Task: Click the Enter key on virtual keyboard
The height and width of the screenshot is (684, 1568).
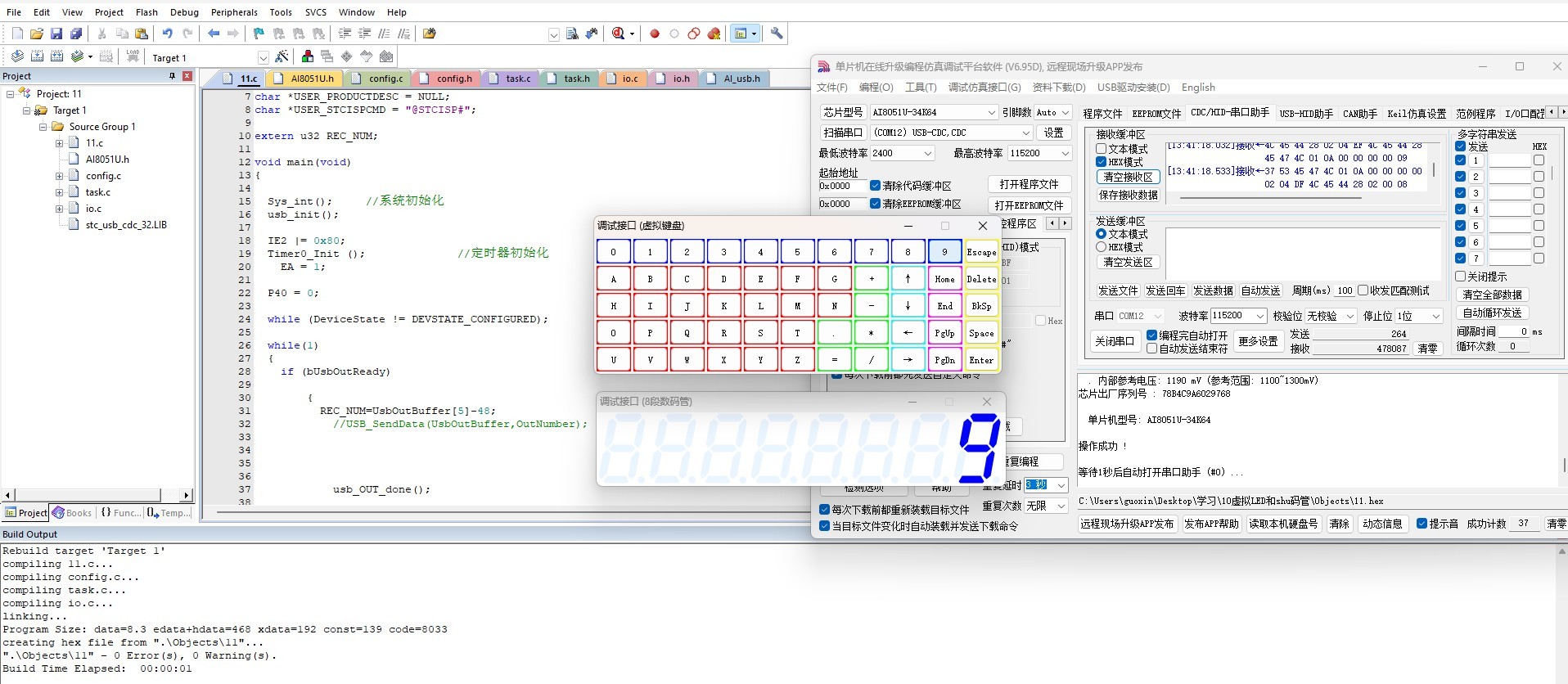Action: click(981, 360)
